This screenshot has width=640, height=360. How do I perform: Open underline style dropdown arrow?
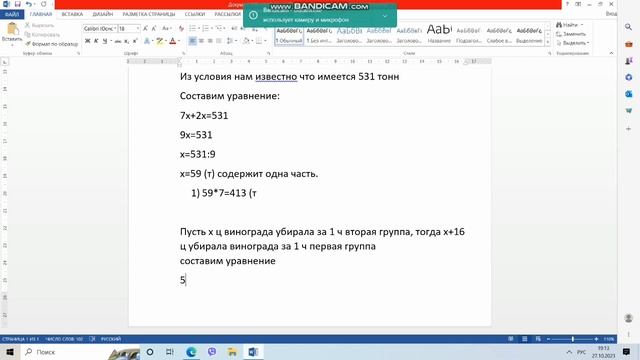click(x=111, y=41)
